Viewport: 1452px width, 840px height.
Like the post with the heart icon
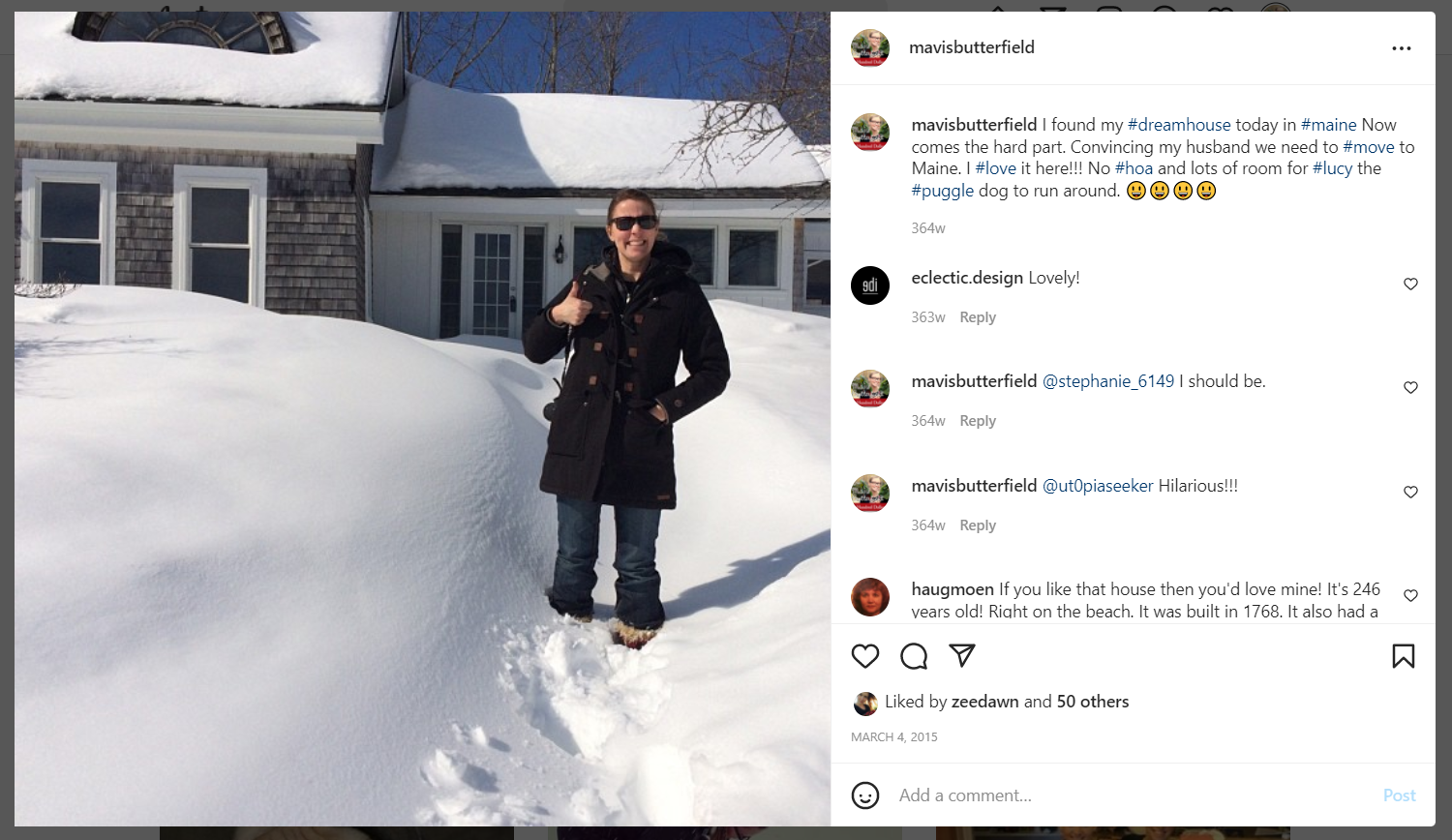tap(864, 656)
